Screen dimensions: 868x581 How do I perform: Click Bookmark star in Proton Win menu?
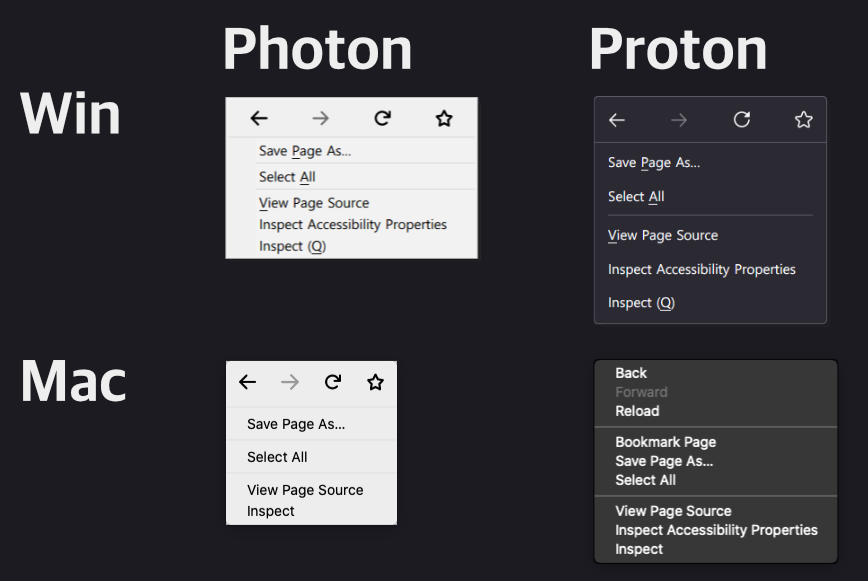(804, 120)
